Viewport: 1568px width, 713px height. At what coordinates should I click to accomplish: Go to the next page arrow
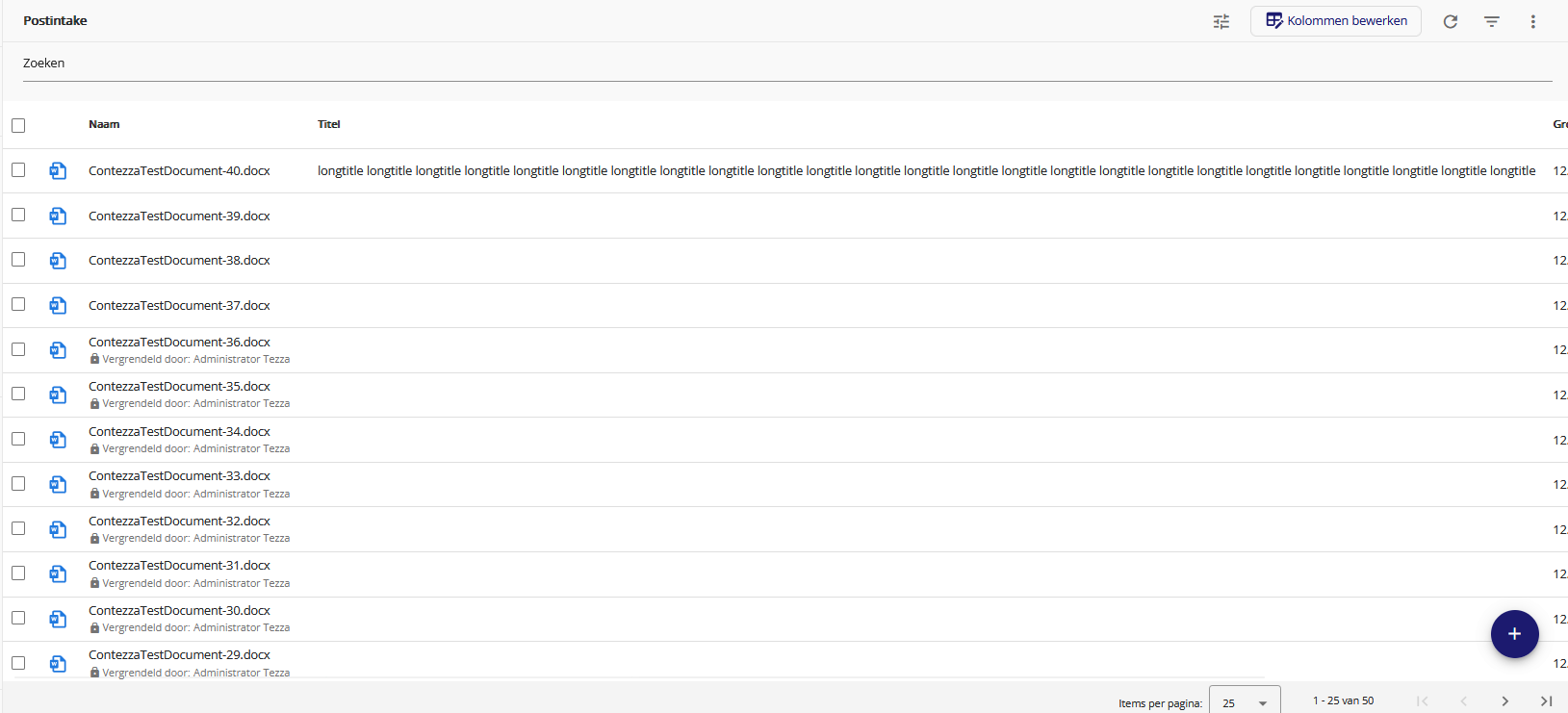click(x=1505, y=701)
